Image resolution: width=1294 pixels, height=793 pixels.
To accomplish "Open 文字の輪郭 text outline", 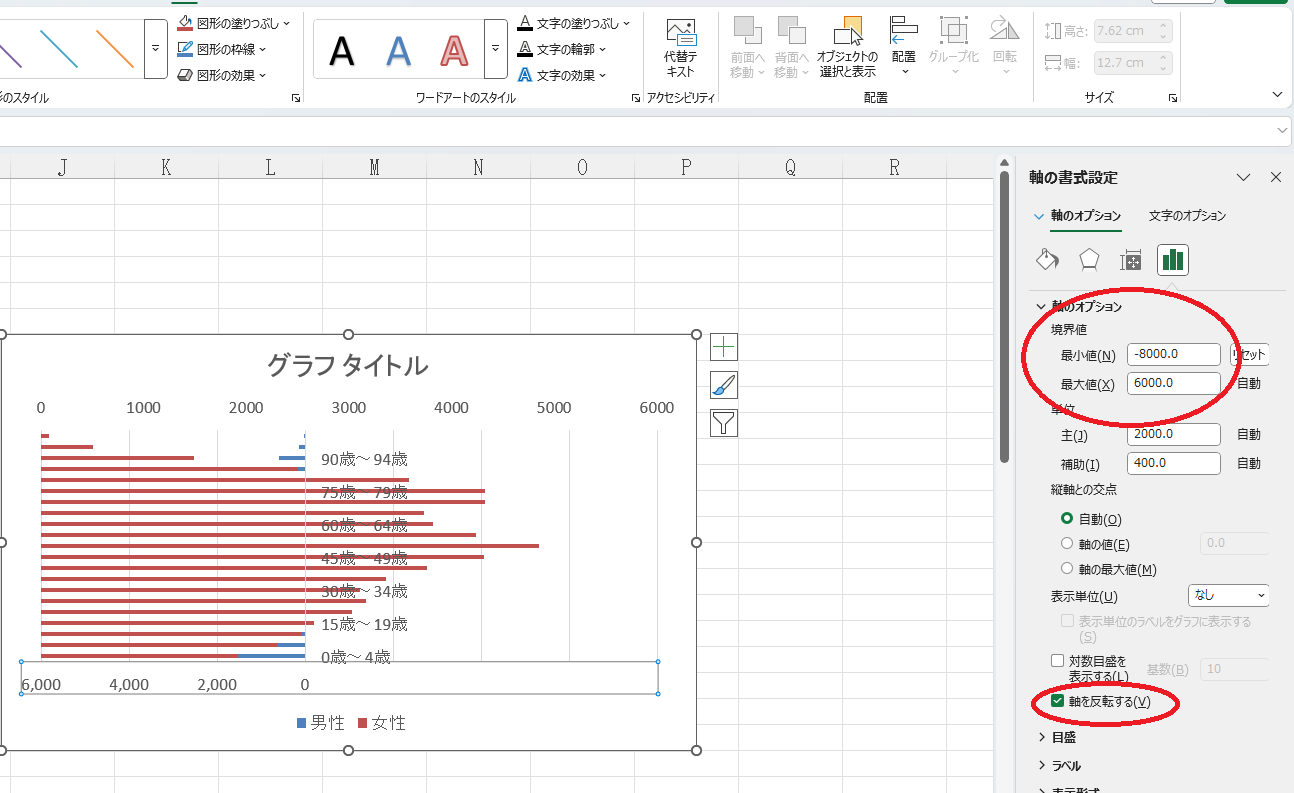I will pyautogui.click(x=563, y=49).
